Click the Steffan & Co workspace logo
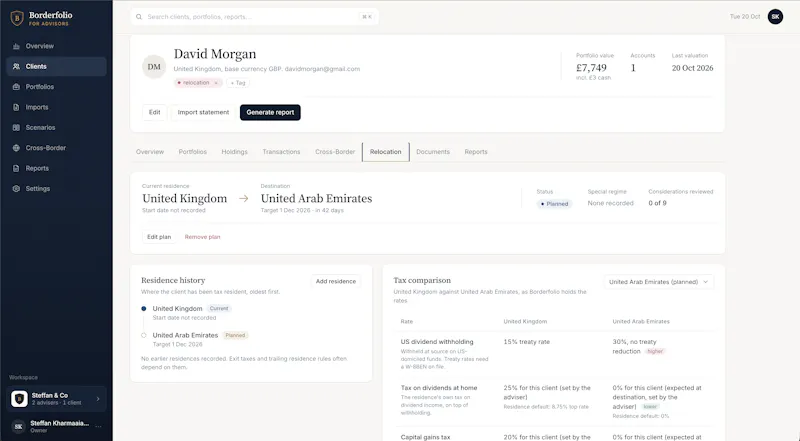Viewport: 800px width, 441px height. tap(19, 399)
